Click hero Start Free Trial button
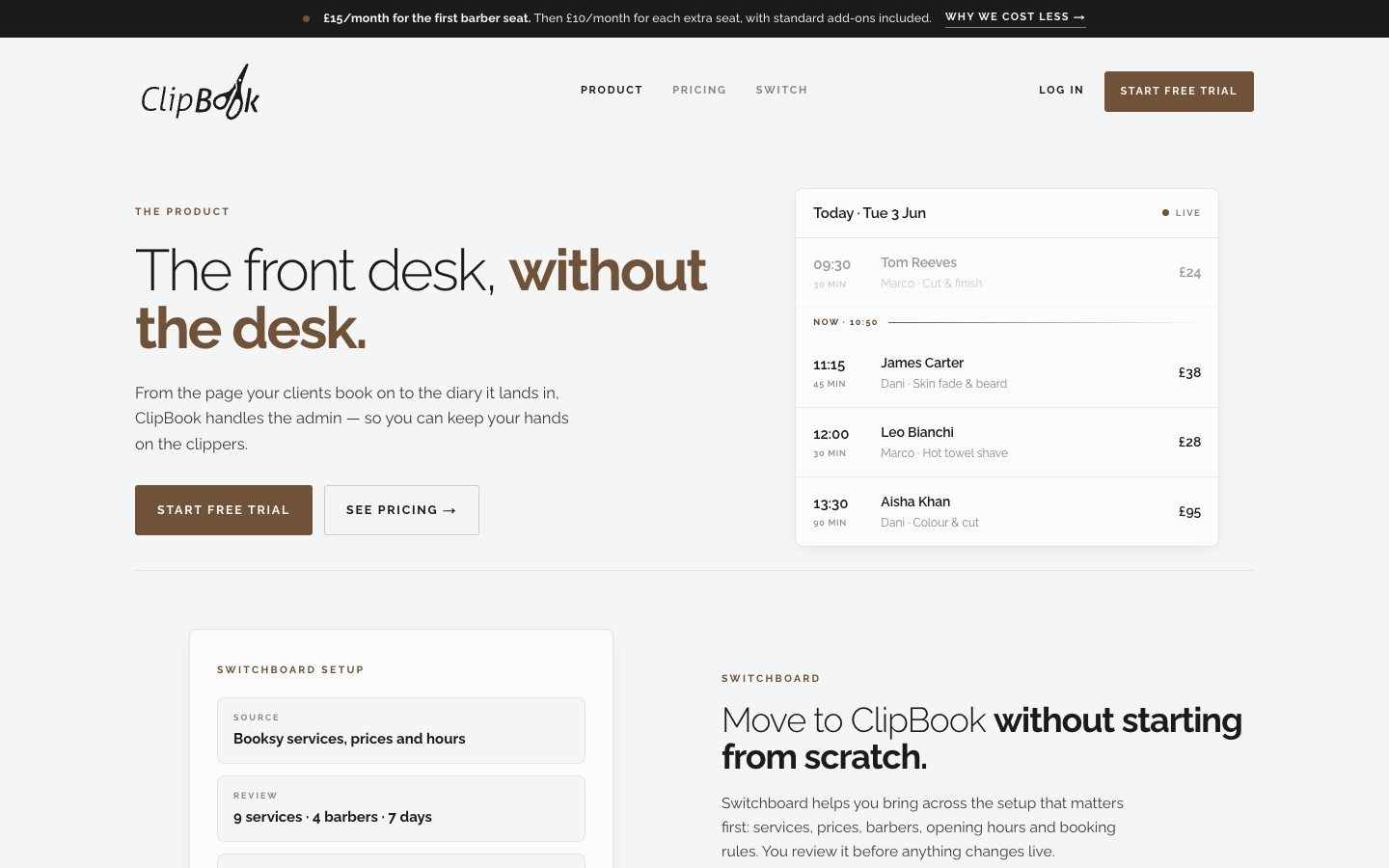This screenshot has height=868, width=1389. coord(224,510)
